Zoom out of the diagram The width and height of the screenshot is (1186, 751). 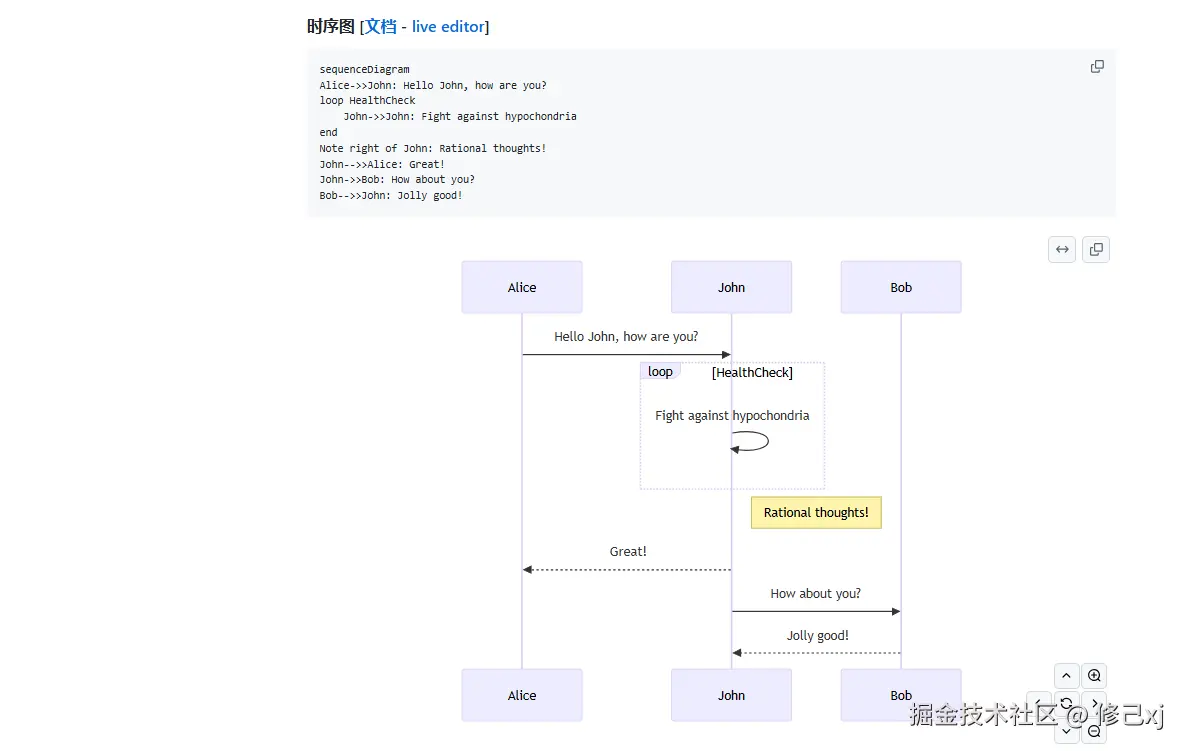[1094, 732]
